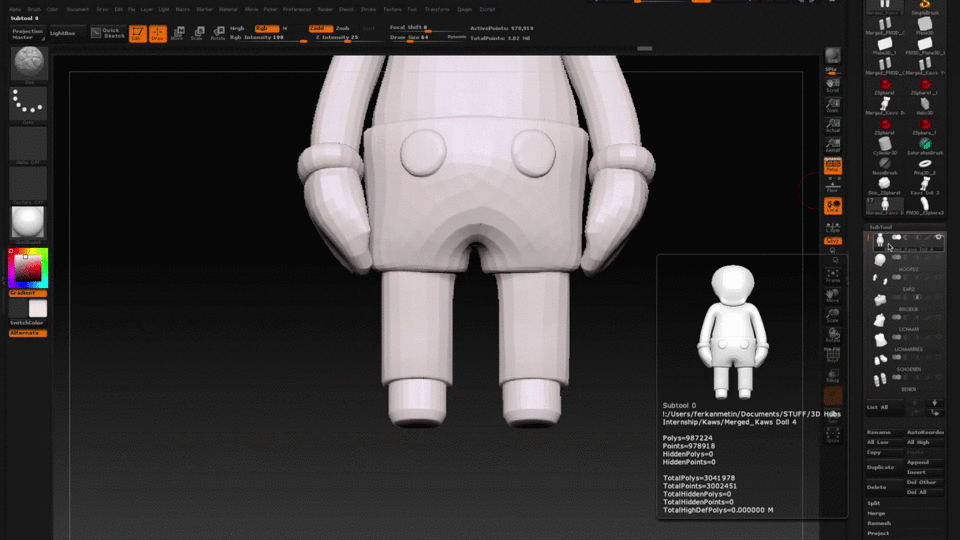Select the Move tool in top toolbar
The width and height of the screenshot is (960, 540).
[x=178, y=34]
